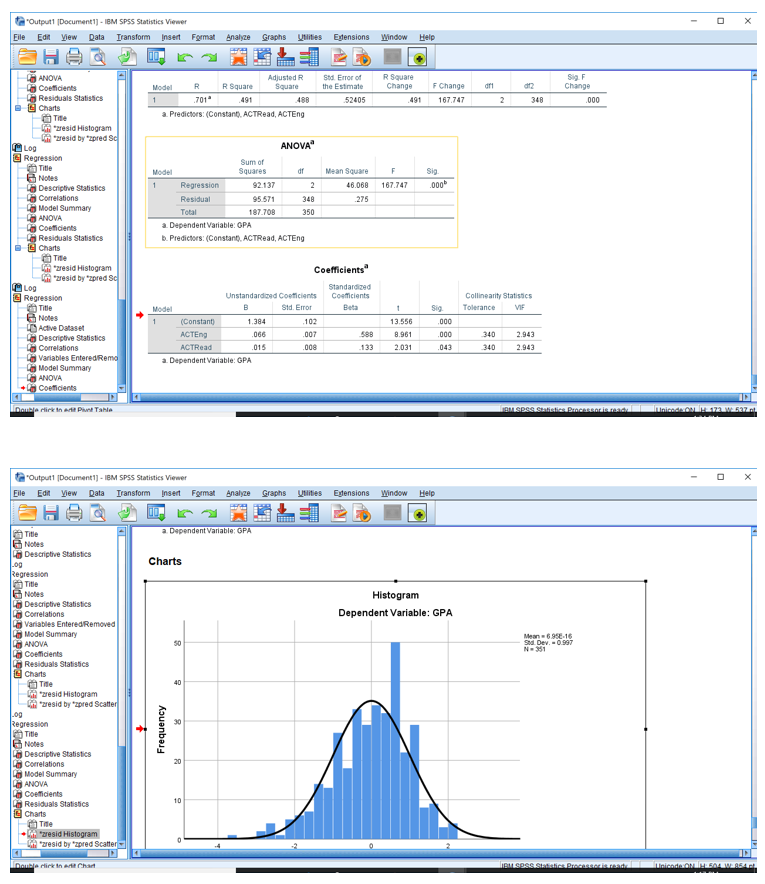Click Designate Window plus icon, Coefficients-table window

tap(418, 57)
